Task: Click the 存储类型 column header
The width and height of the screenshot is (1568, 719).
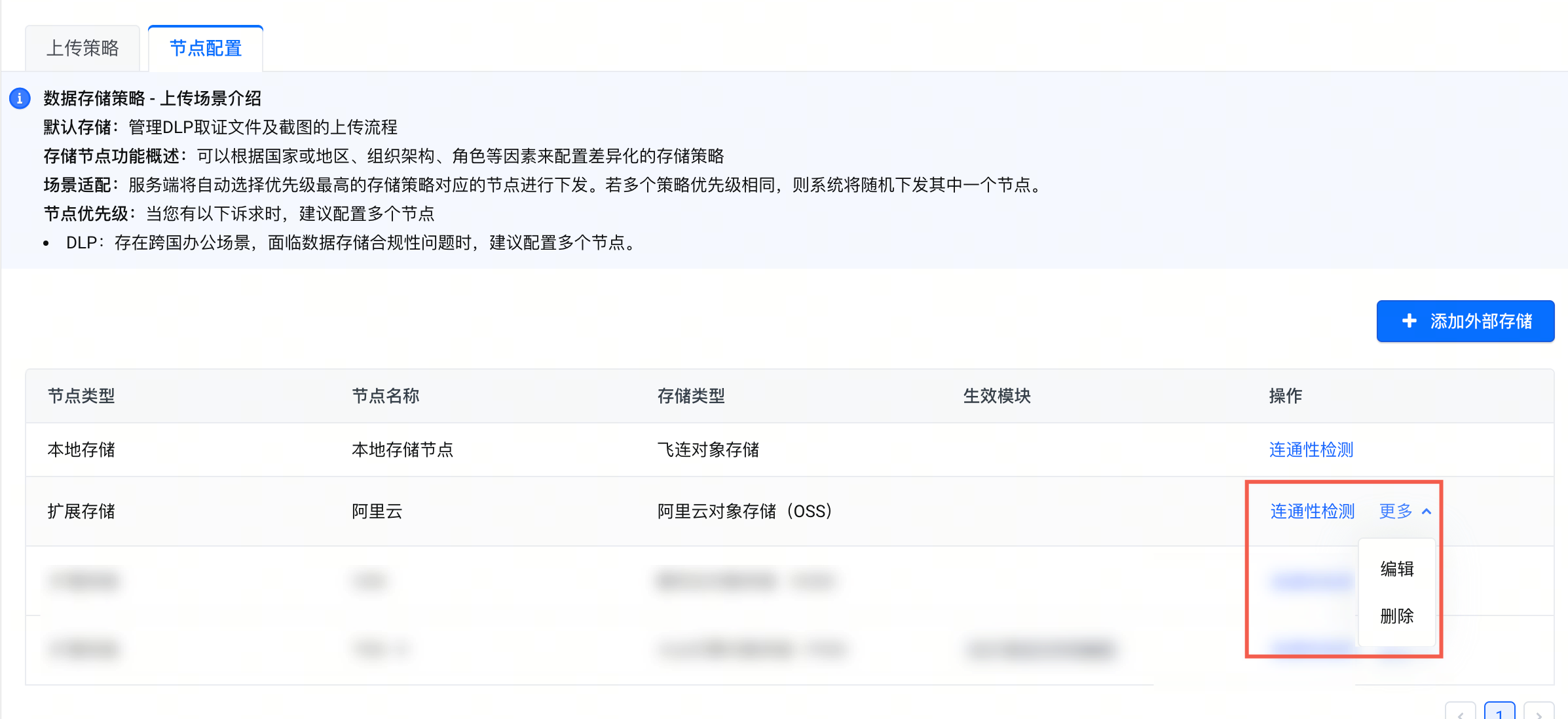Action: [x=691, y=396]
